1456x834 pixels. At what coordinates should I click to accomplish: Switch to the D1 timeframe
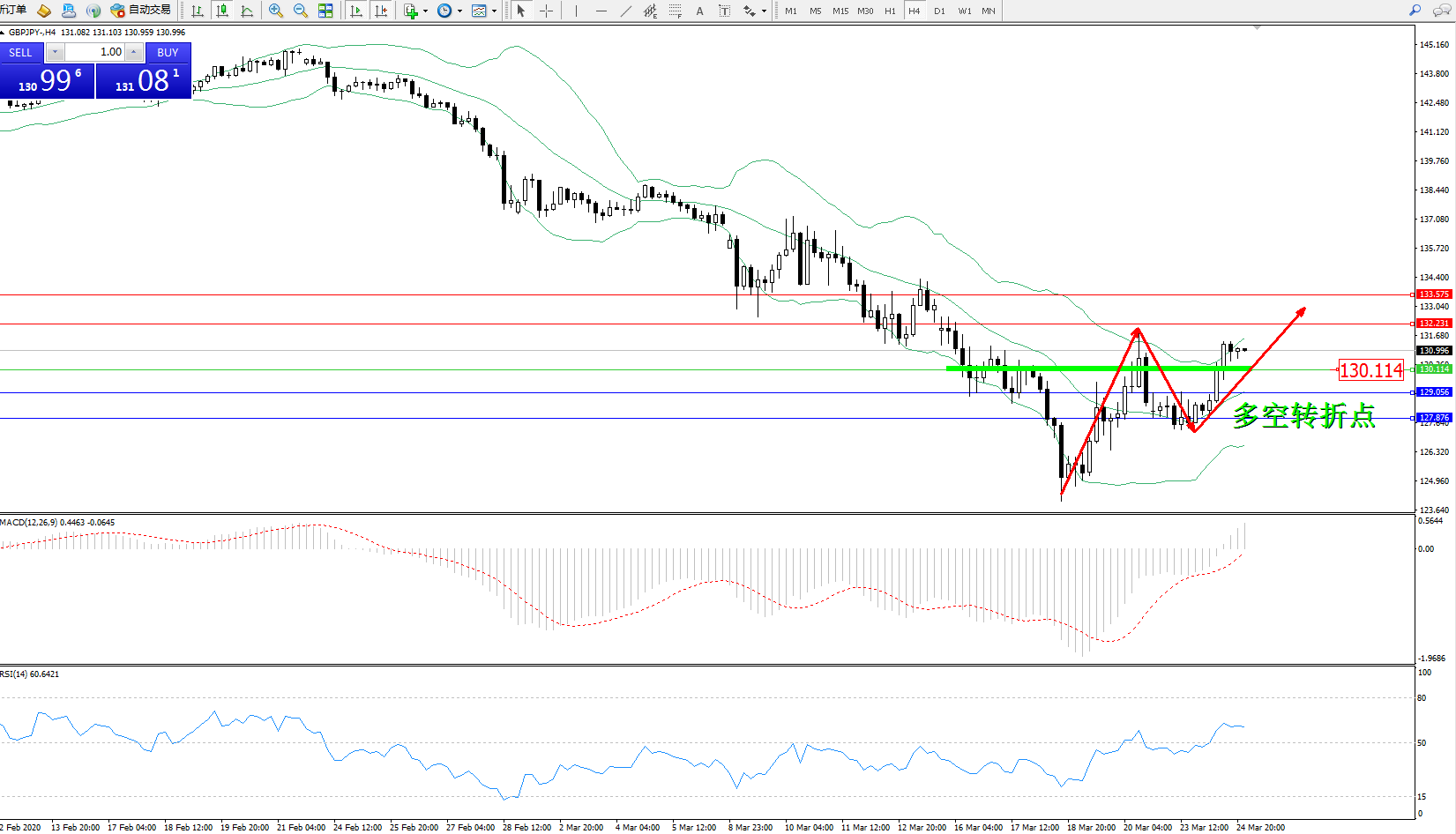[939, 11]
